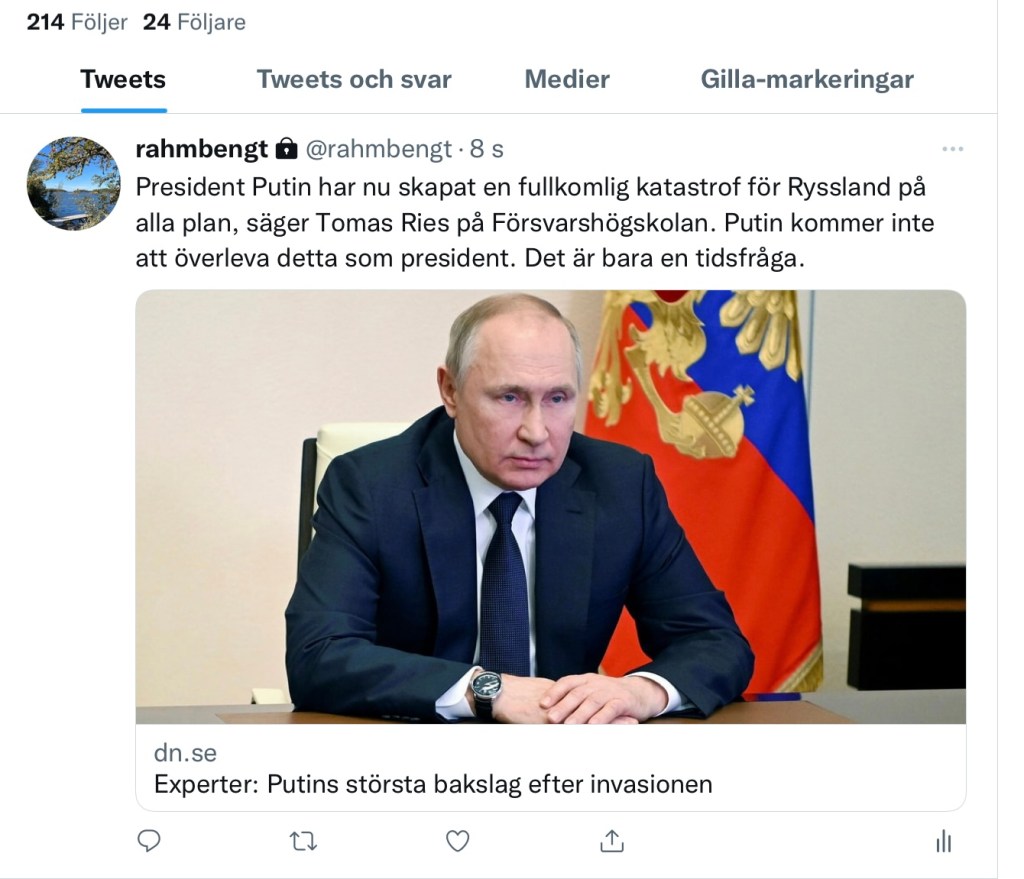Open the Putin article preview image
The width and height of the screenshot is (1024, 879).
(x=550, y=506)
